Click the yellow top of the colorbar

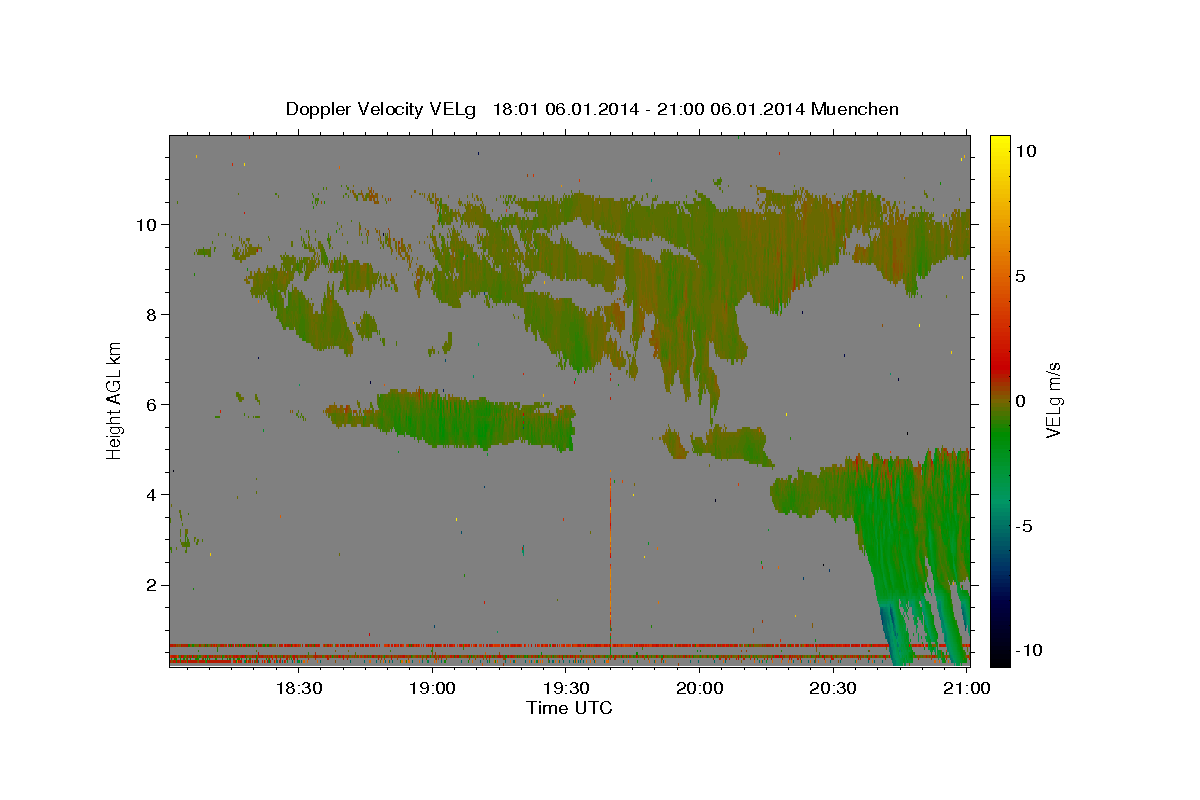pyautogui.click(x=999, y=143)
